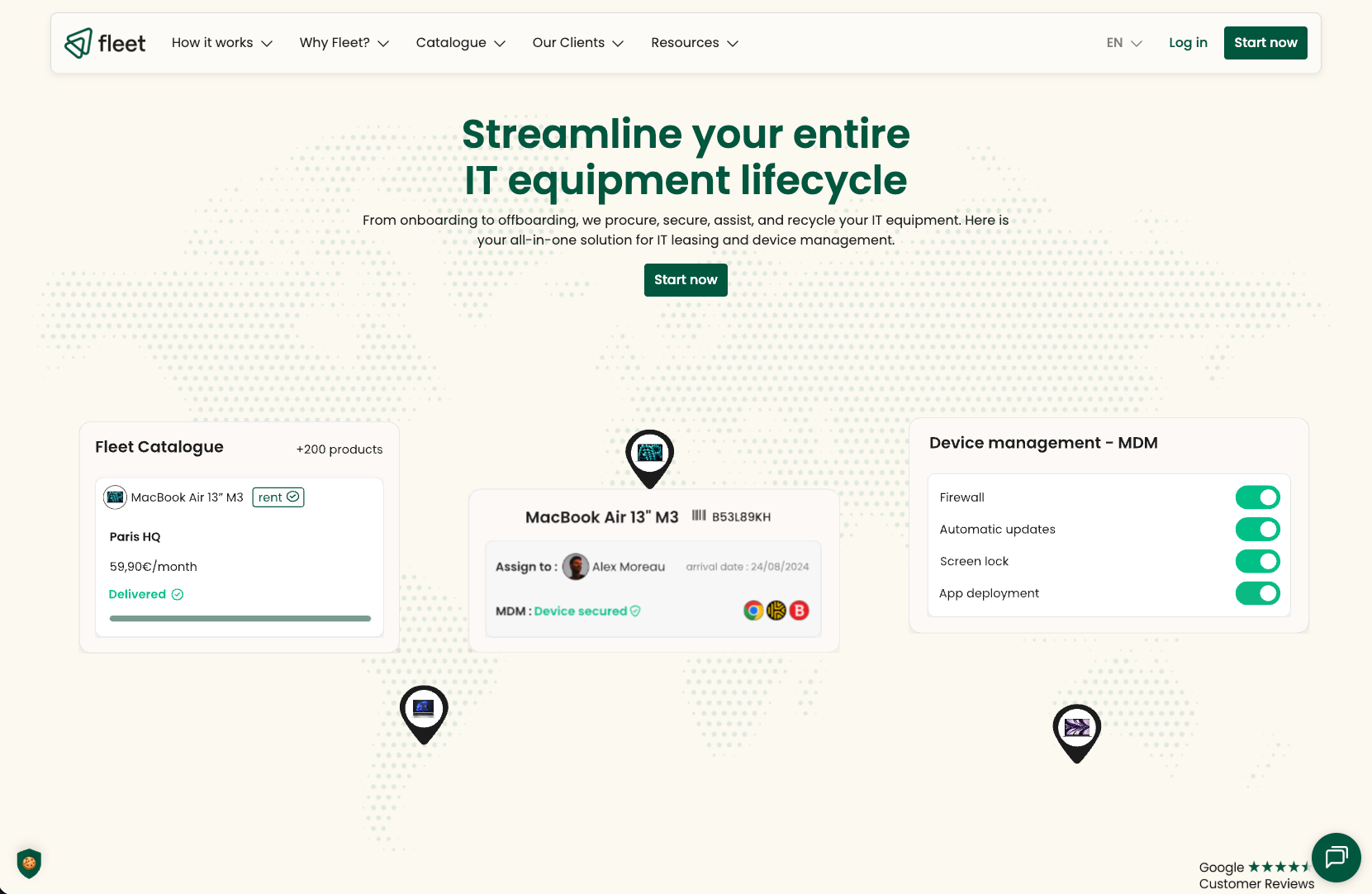Disable the Firewall toggle
Image resolution: width=1372 pixels, height=894 pixels.
coord(1257,497)
